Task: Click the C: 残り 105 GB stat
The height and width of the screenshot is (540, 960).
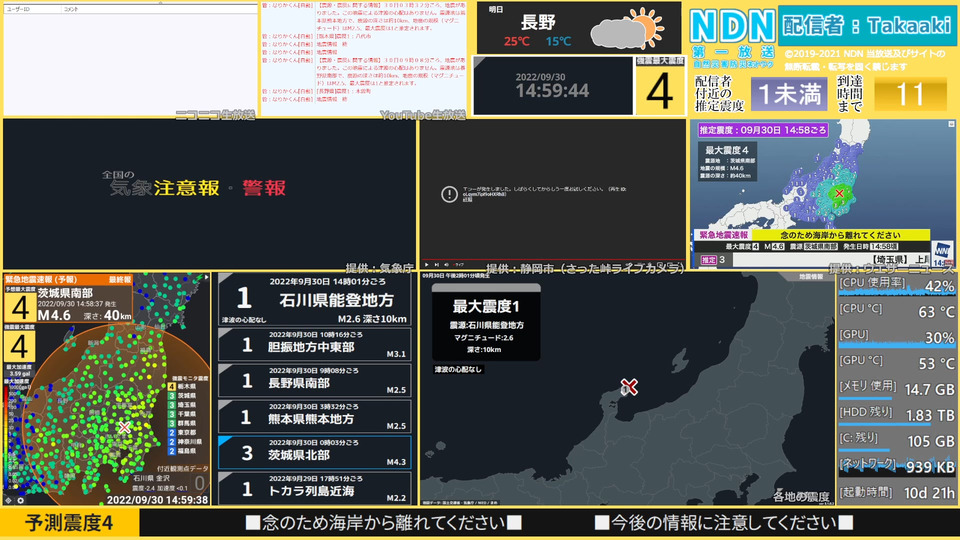Action: (896, 440)
